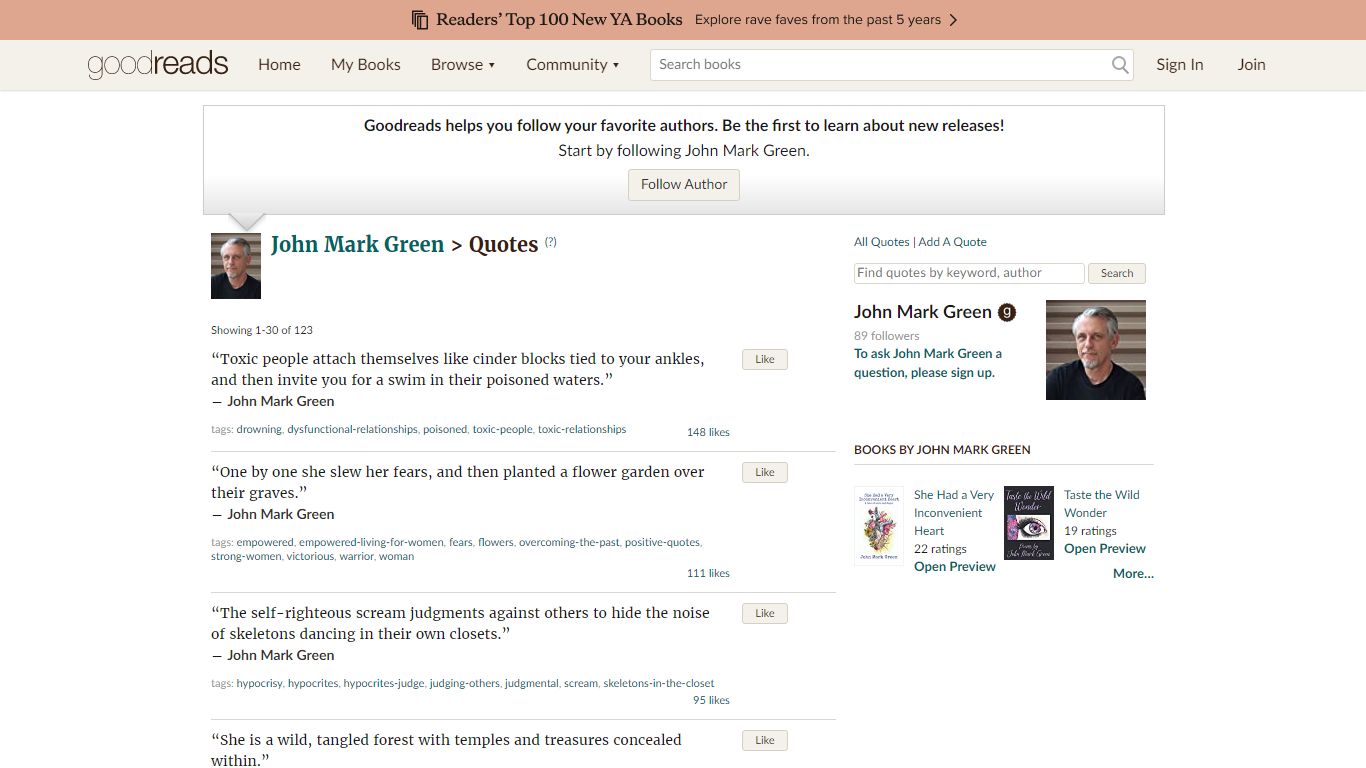The image size is (1366, 768).
Task: Open the 111 likes link
Action: click(708, 573)
